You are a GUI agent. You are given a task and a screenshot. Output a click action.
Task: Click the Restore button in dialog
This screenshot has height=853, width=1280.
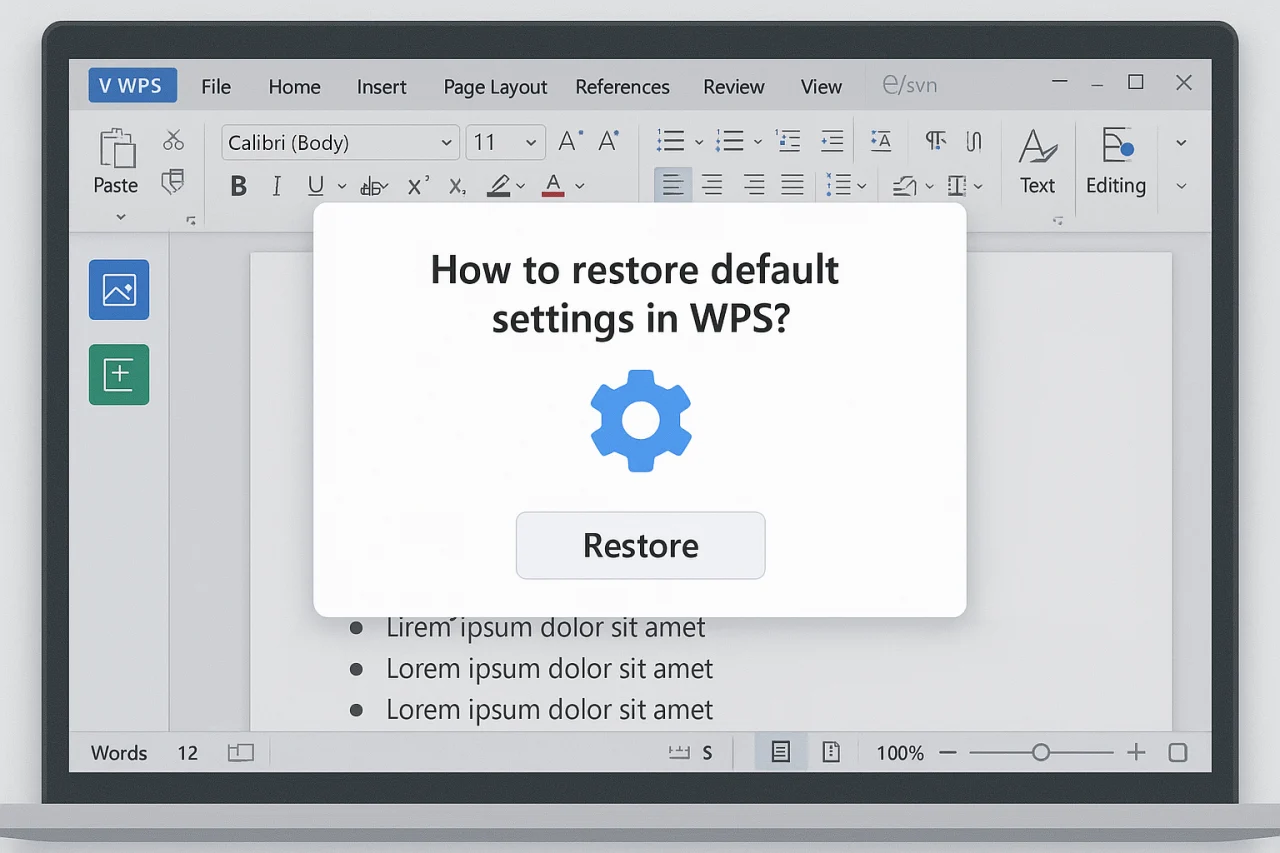tap(640, 545)
